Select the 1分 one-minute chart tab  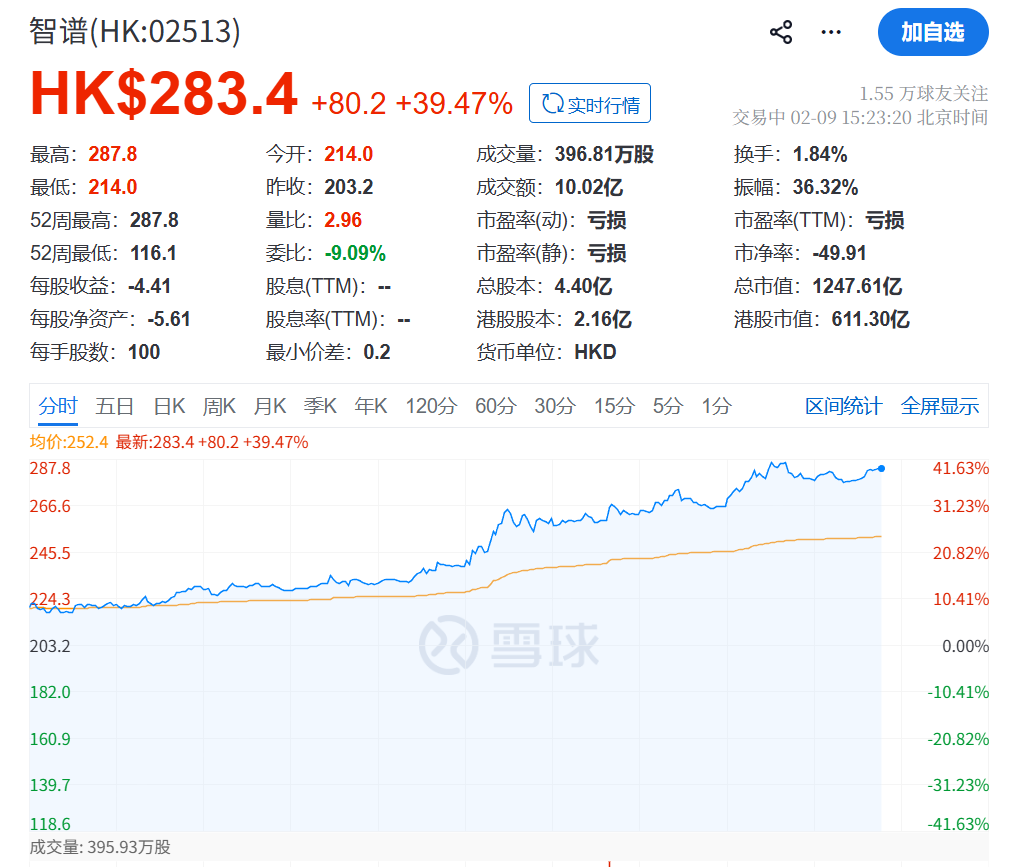(x=716, y=406)
